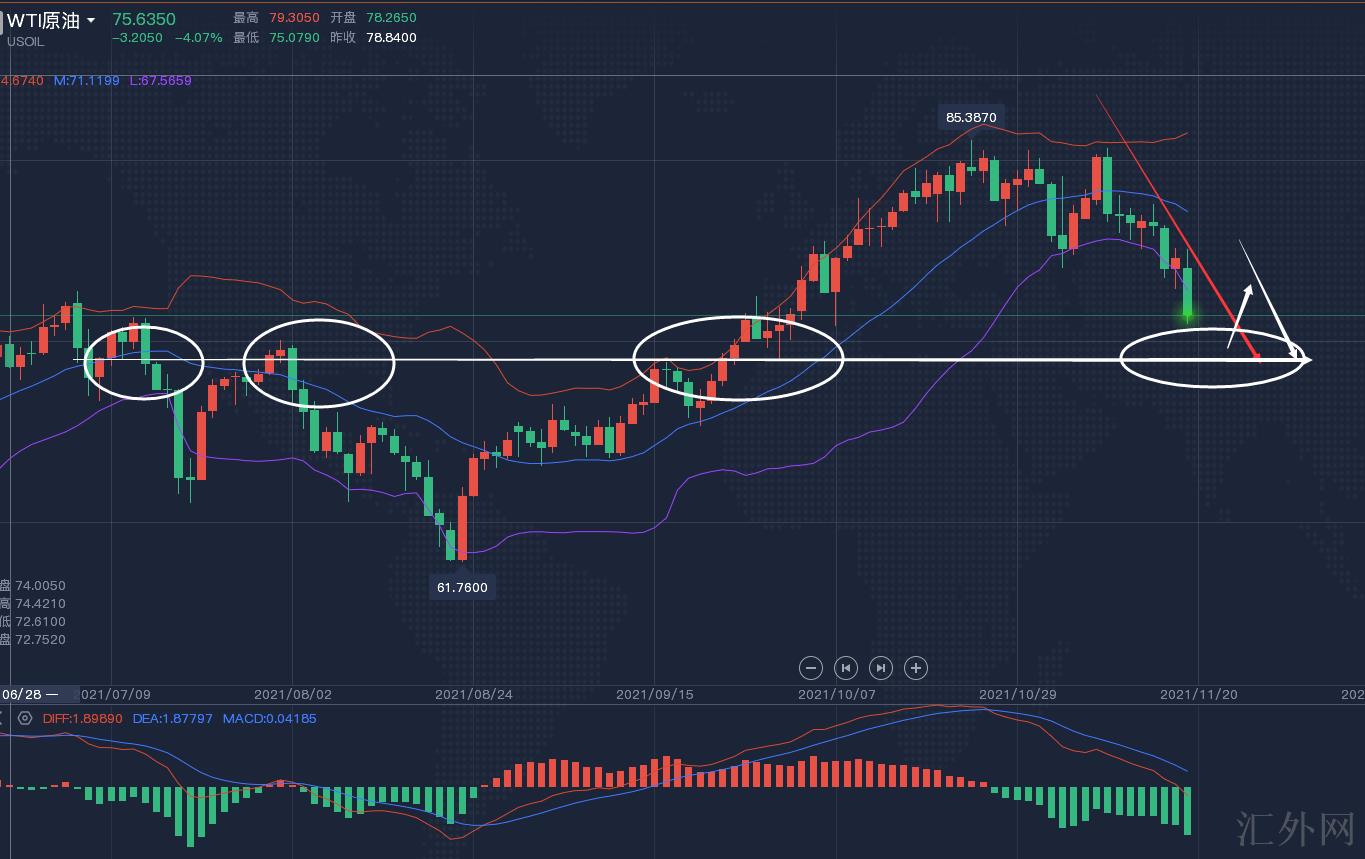The image size is (1365, 859).
Task: Click the 最高 value 79.3050
Action: 294,18
